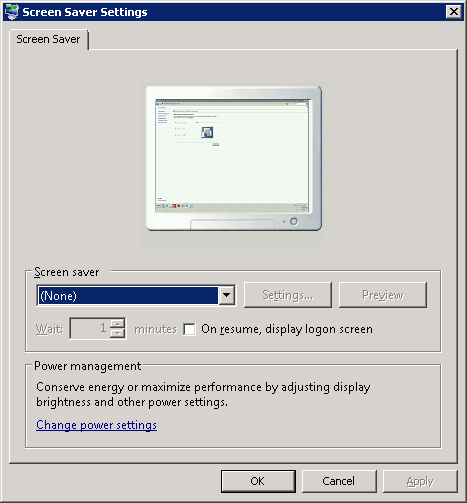This screenshot has width=467, height=503.
Task: Click the 'minutes' label text
Action: [x=155, y=329]
